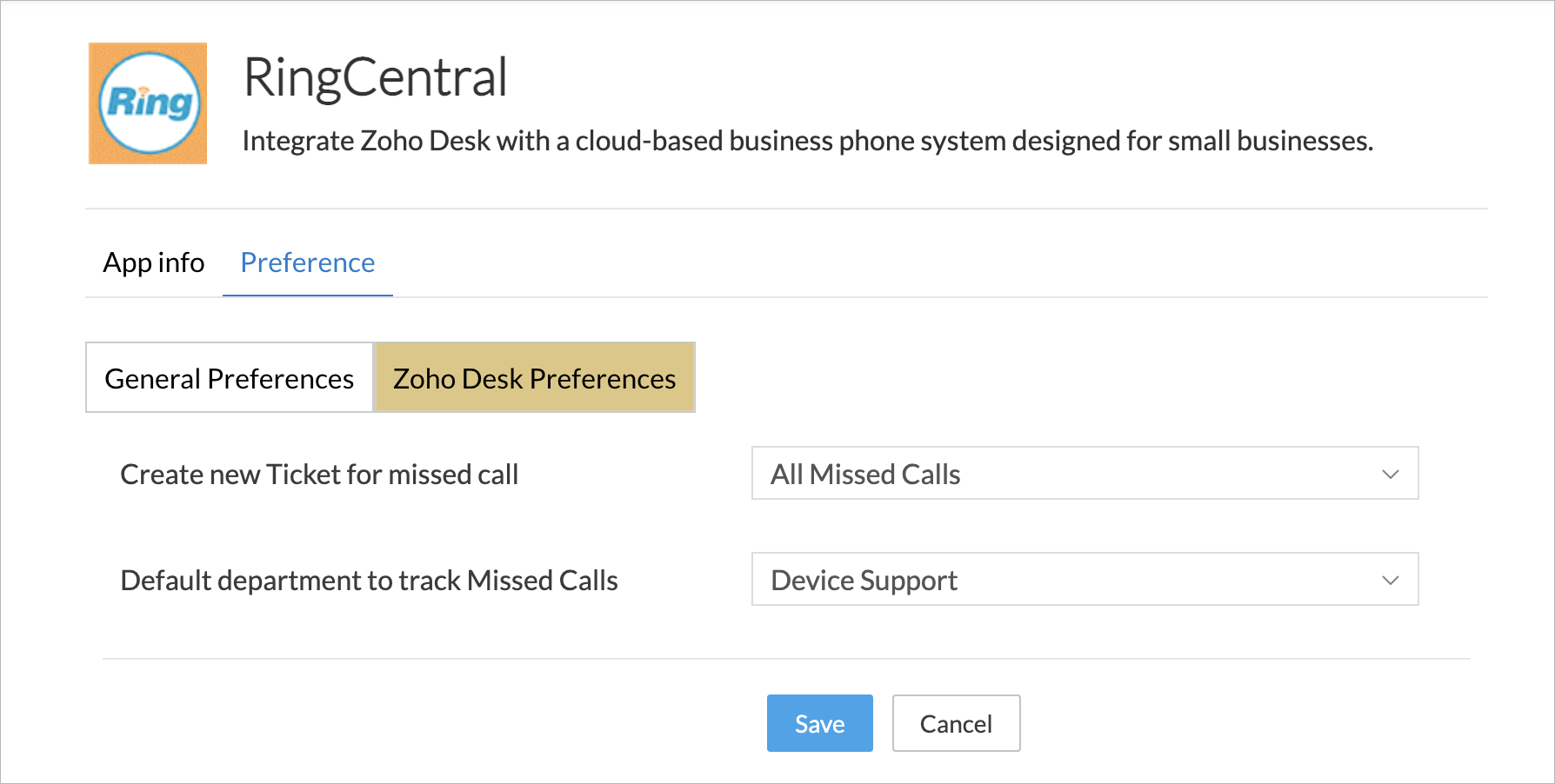
Task: Open the missed call ticket dropdown
Action: coord(1084,474)
